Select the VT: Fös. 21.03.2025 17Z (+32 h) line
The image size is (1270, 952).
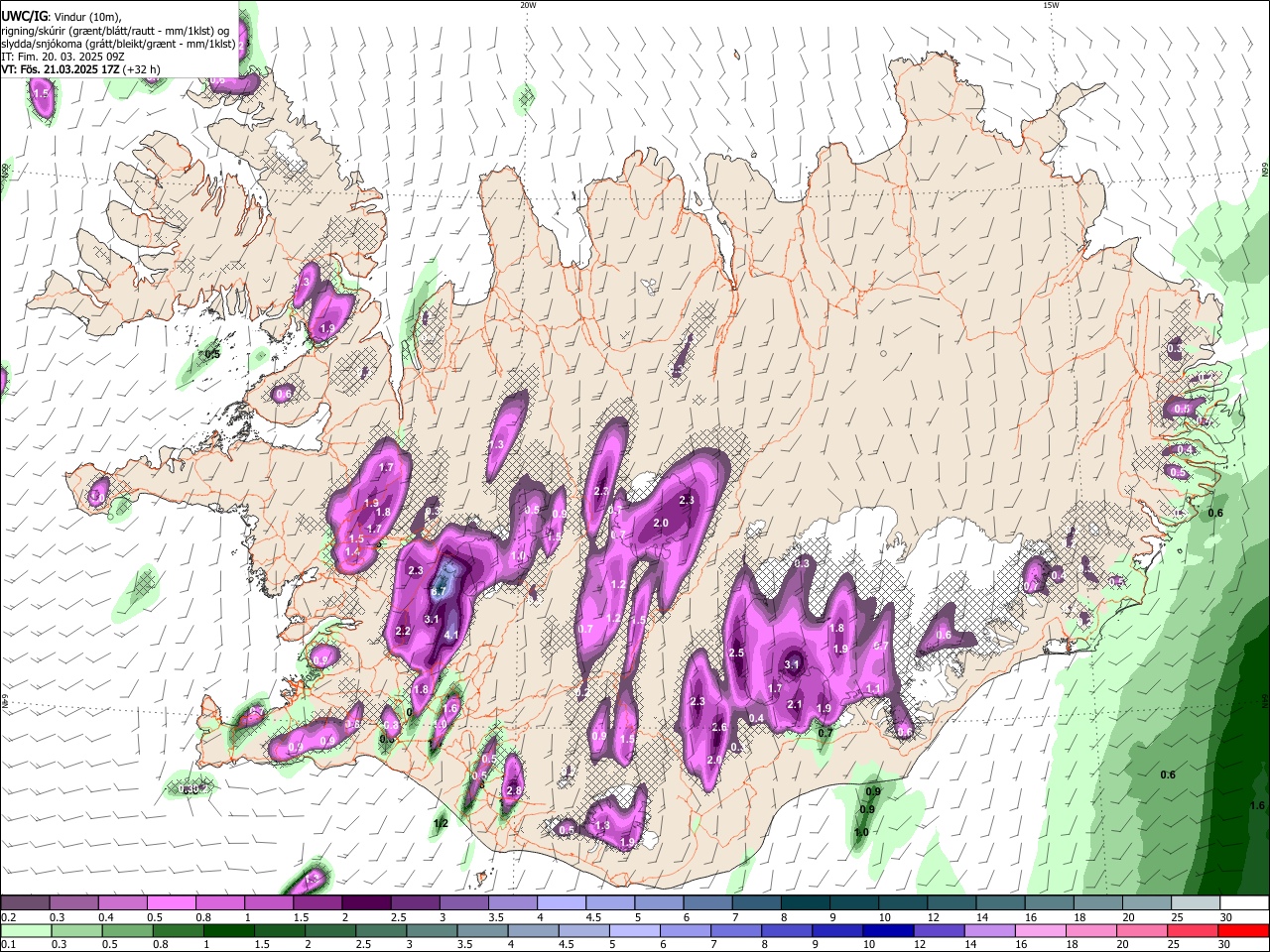(x=80, y=69)
